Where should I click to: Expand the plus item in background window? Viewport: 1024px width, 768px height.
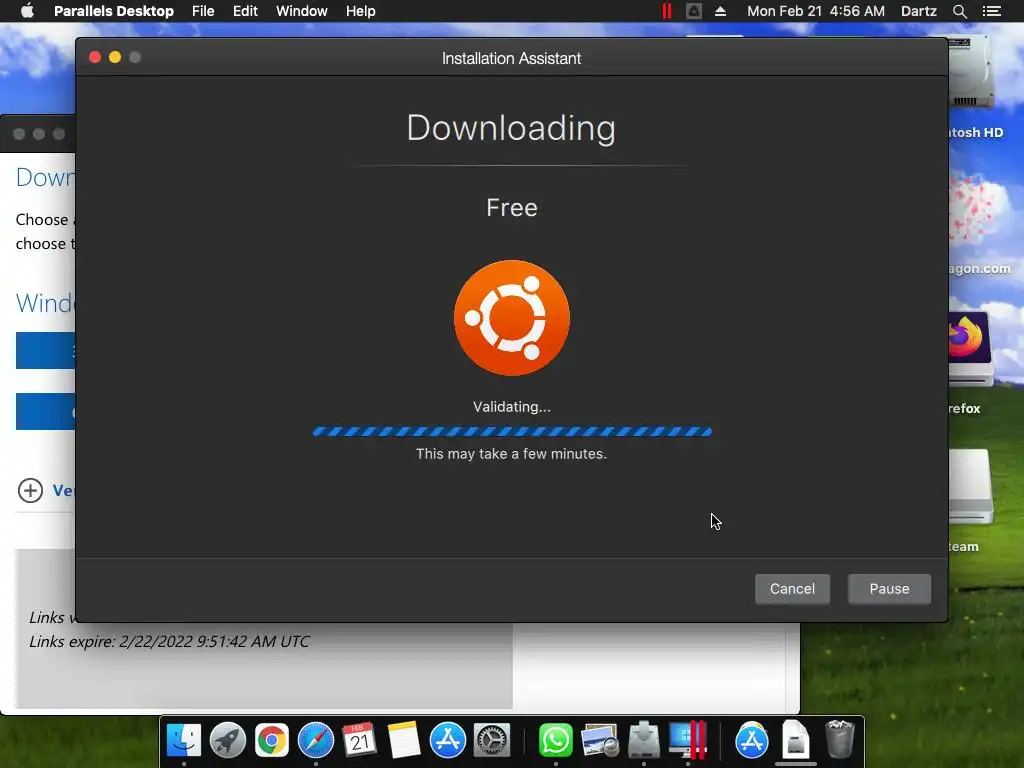click(x=30, y=490)
